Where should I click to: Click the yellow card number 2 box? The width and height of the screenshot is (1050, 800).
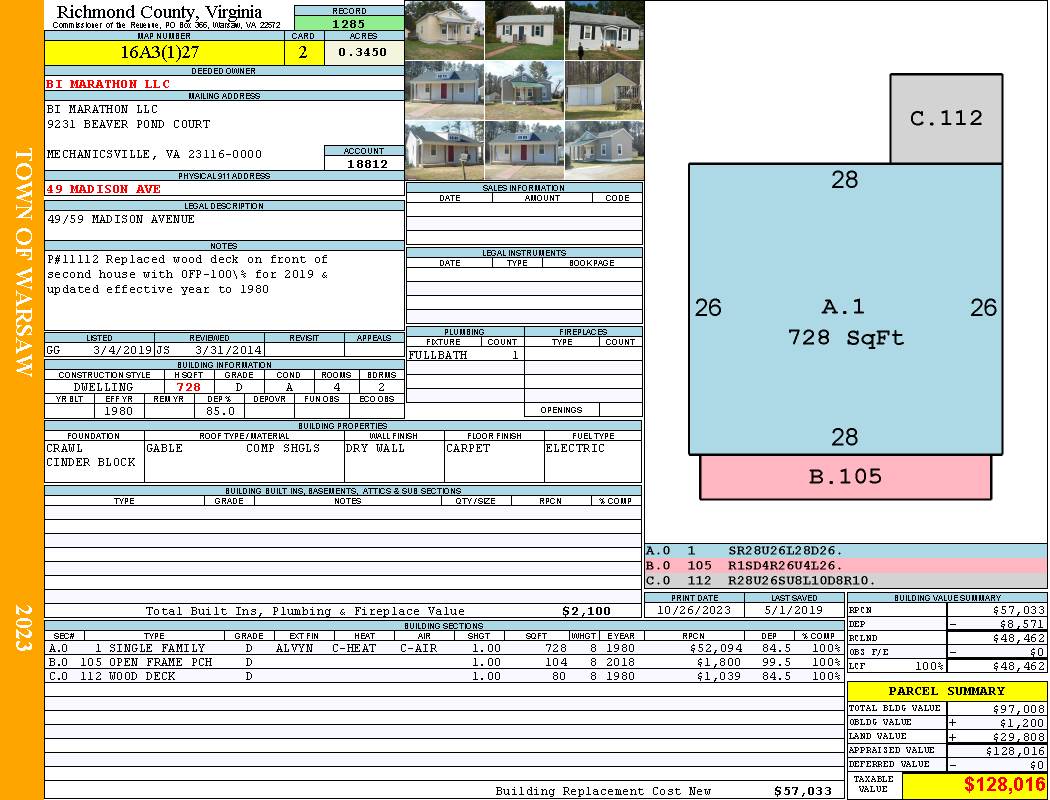coord(304,53)
